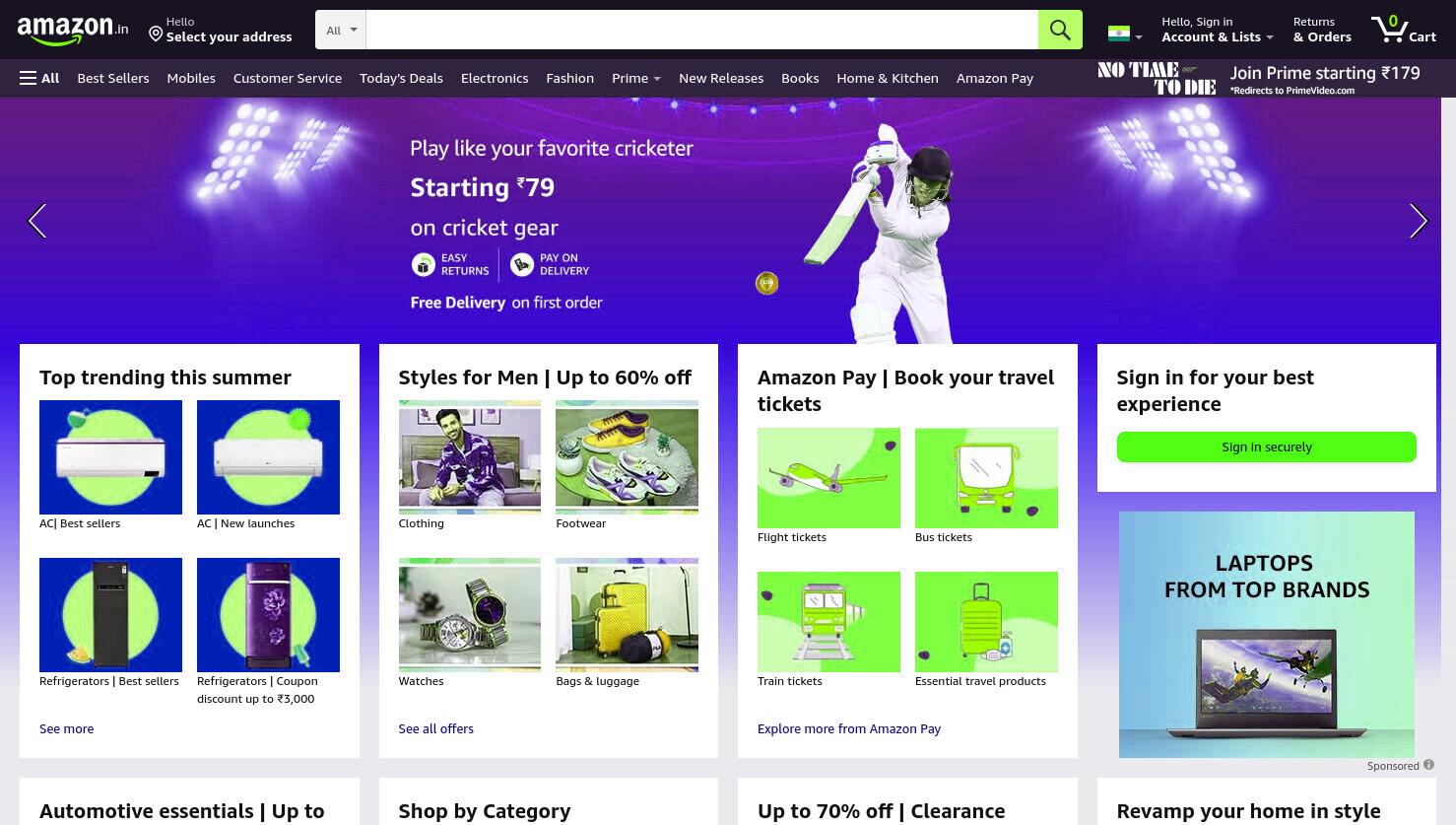Click Returns & Orders link
This screenshot has width=1456, height=825.
(1322, 30)
